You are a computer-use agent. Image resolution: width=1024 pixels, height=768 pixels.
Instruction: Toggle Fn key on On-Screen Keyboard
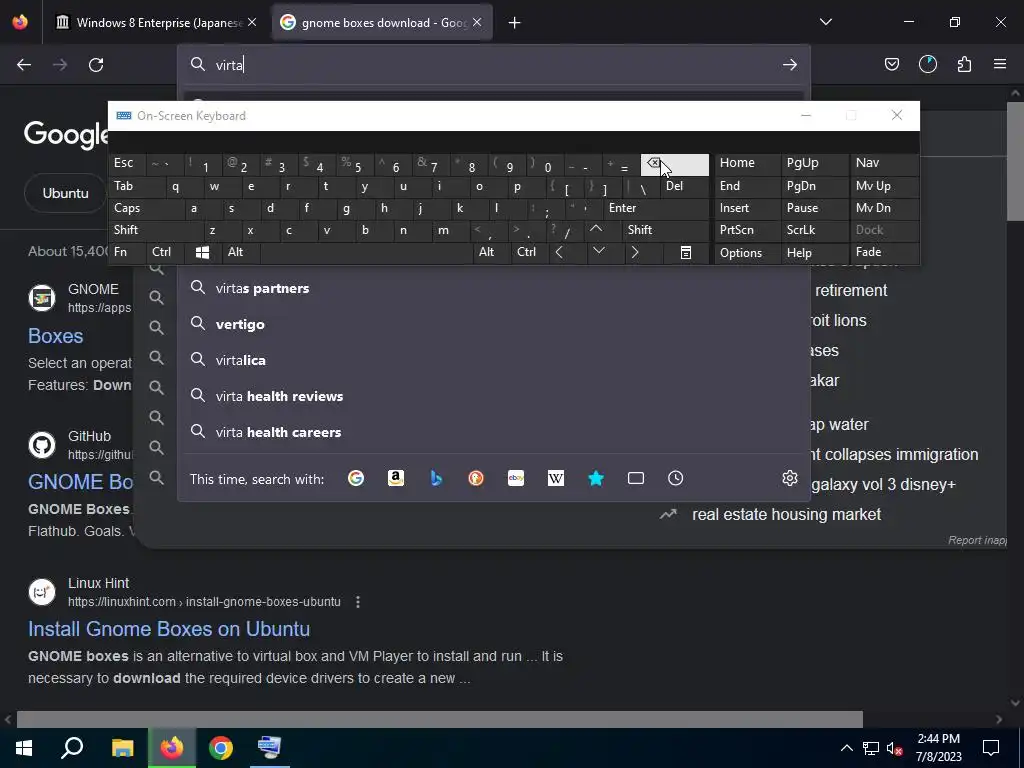click(x=127, y=252)
